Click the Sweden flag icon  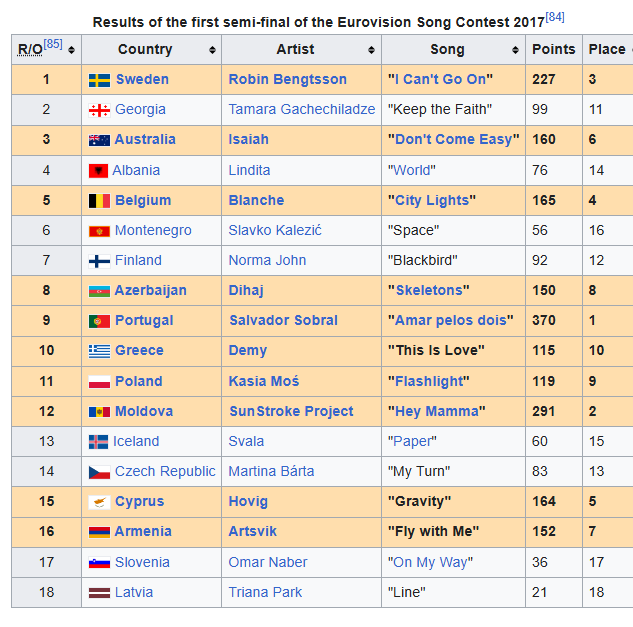pos(99,80)
